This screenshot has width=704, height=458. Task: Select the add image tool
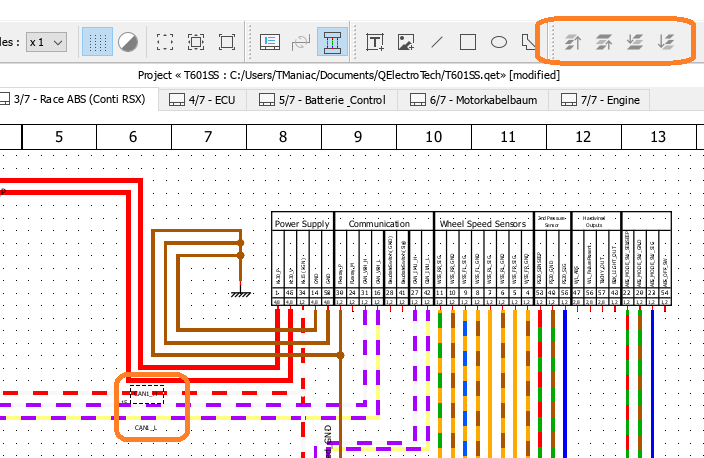tap(405, 42)
